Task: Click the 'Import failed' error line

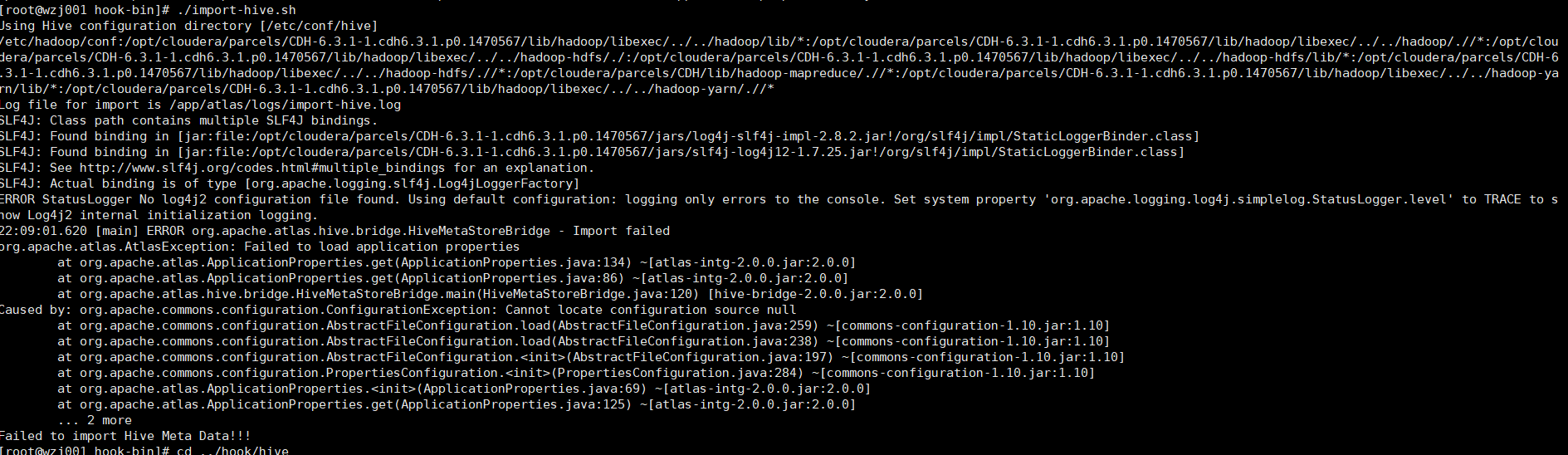Action: (x=335, y=231)
